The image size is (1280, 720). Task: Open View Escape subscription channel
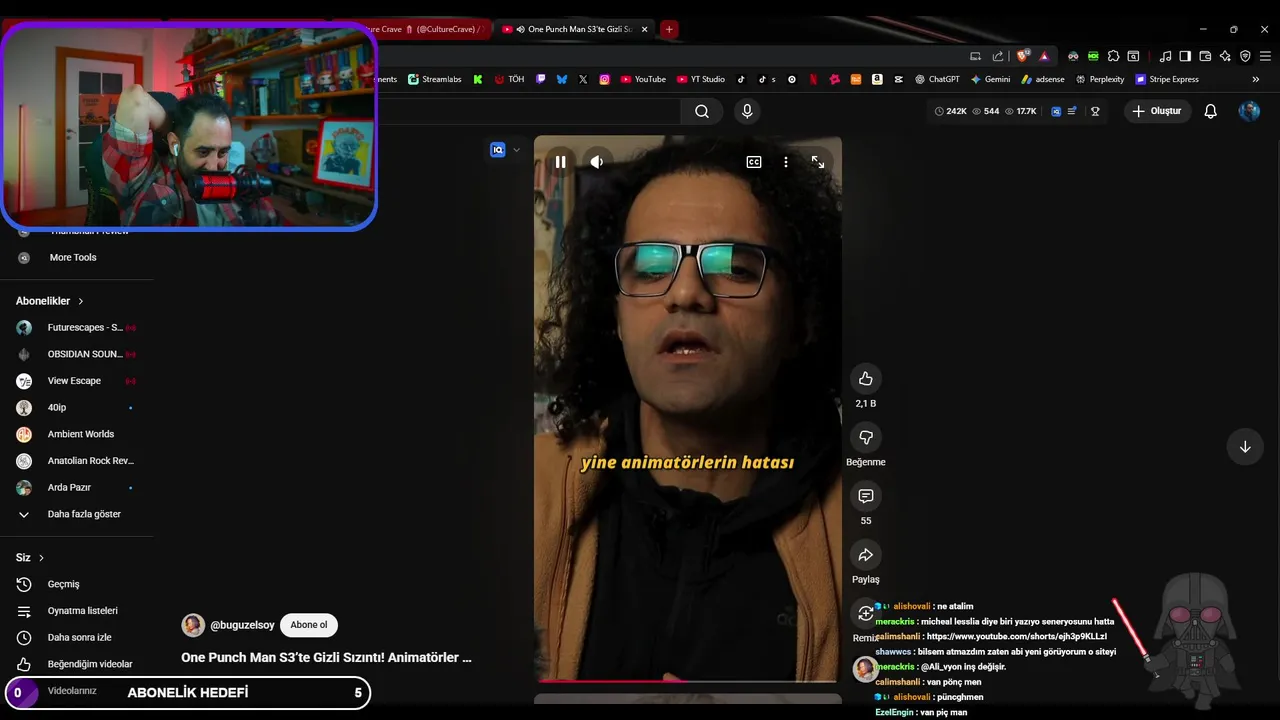click(x=77, y=381)
